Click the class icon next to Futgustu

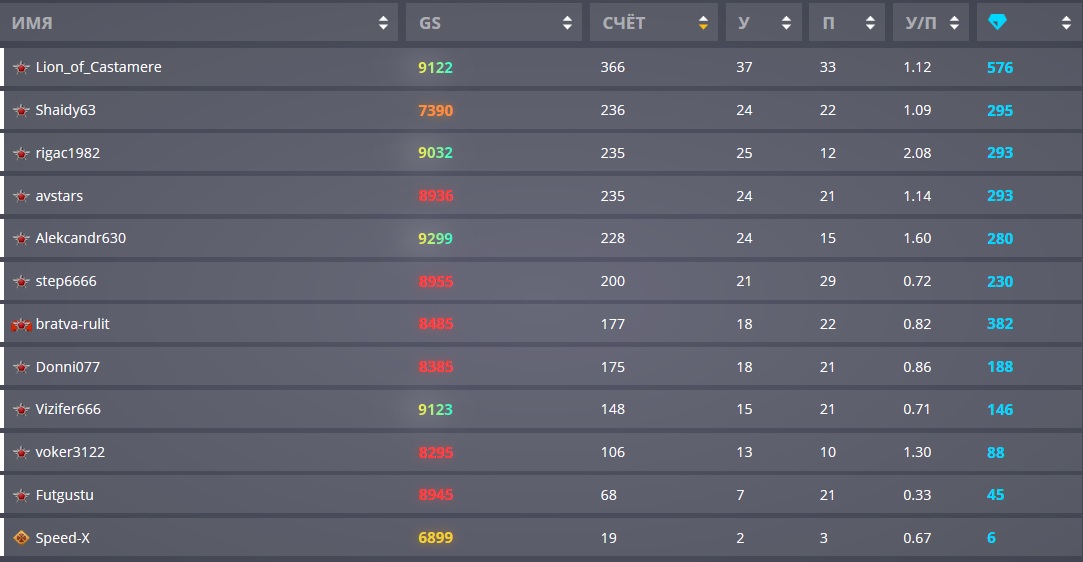pos(21,495)
